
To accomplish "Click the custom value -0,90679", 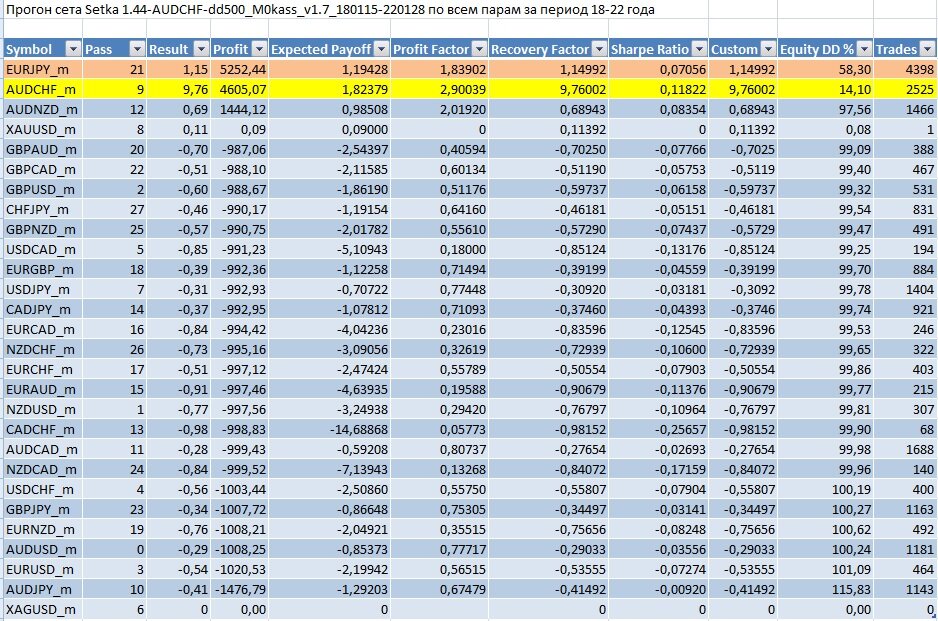I will pos(750,389).
